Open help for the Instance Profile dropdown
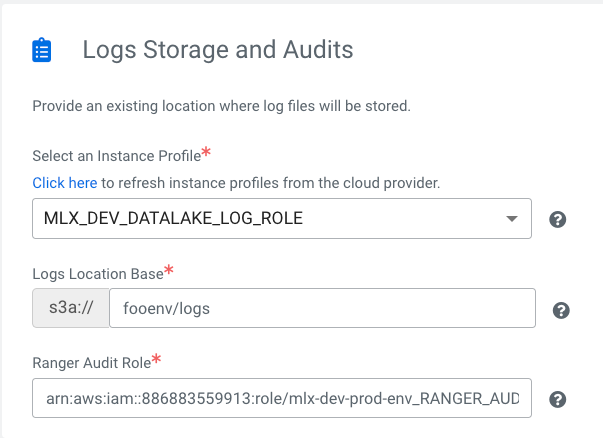Screen dimensions: 603x438 [x=559, y=219]
